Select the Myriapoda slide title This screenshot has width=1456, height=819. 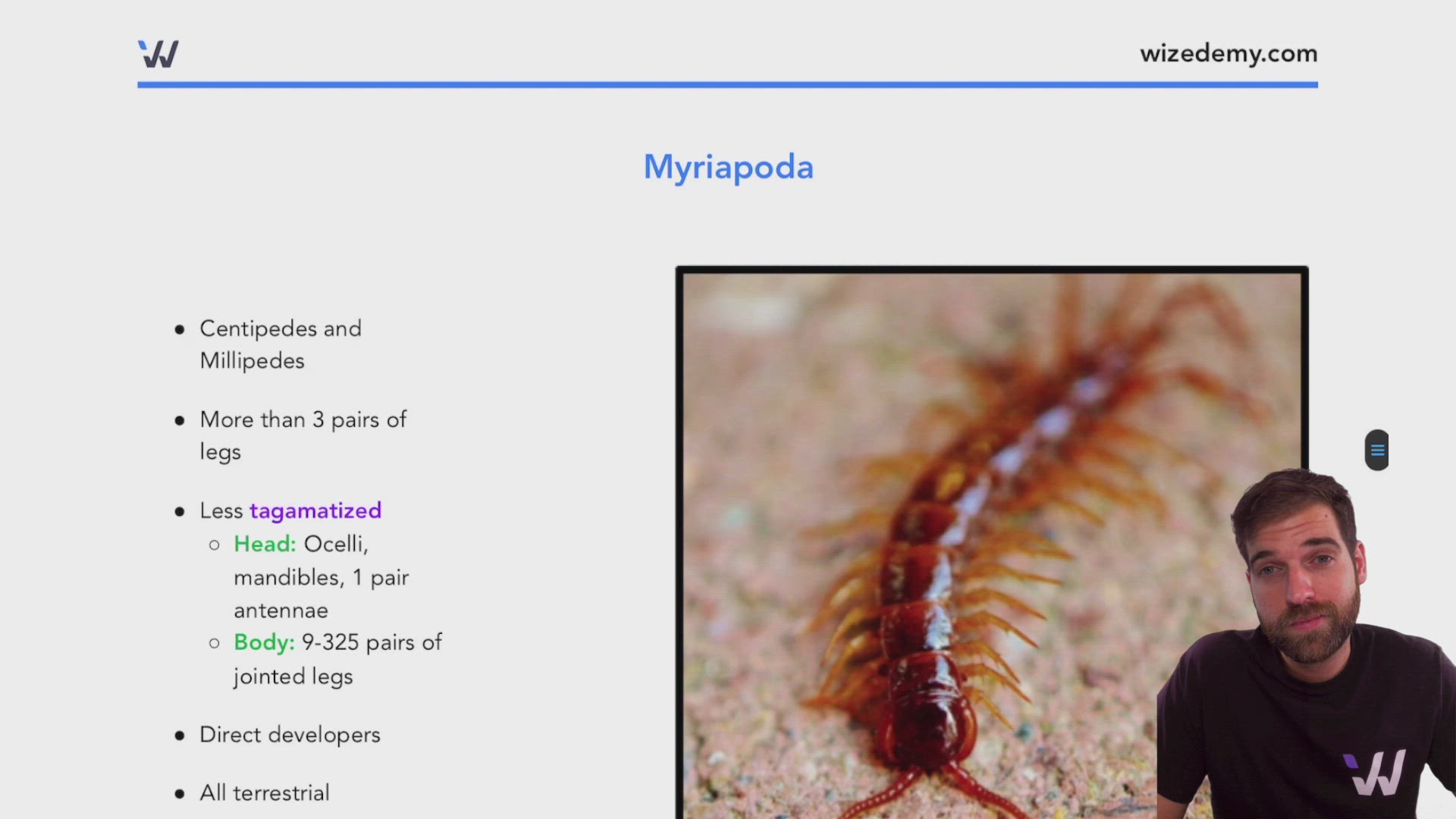728,167
